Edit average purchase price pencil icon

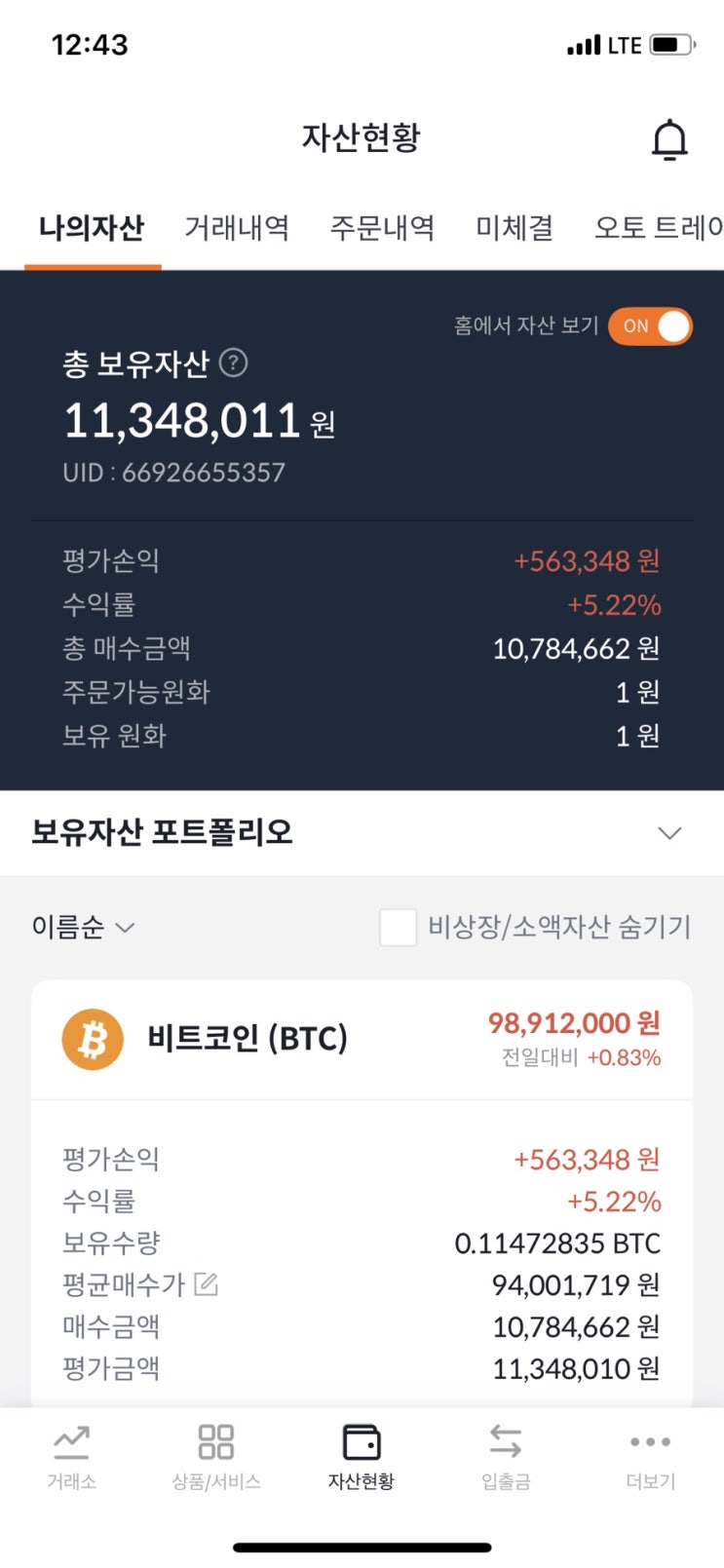coord(206,1283)
